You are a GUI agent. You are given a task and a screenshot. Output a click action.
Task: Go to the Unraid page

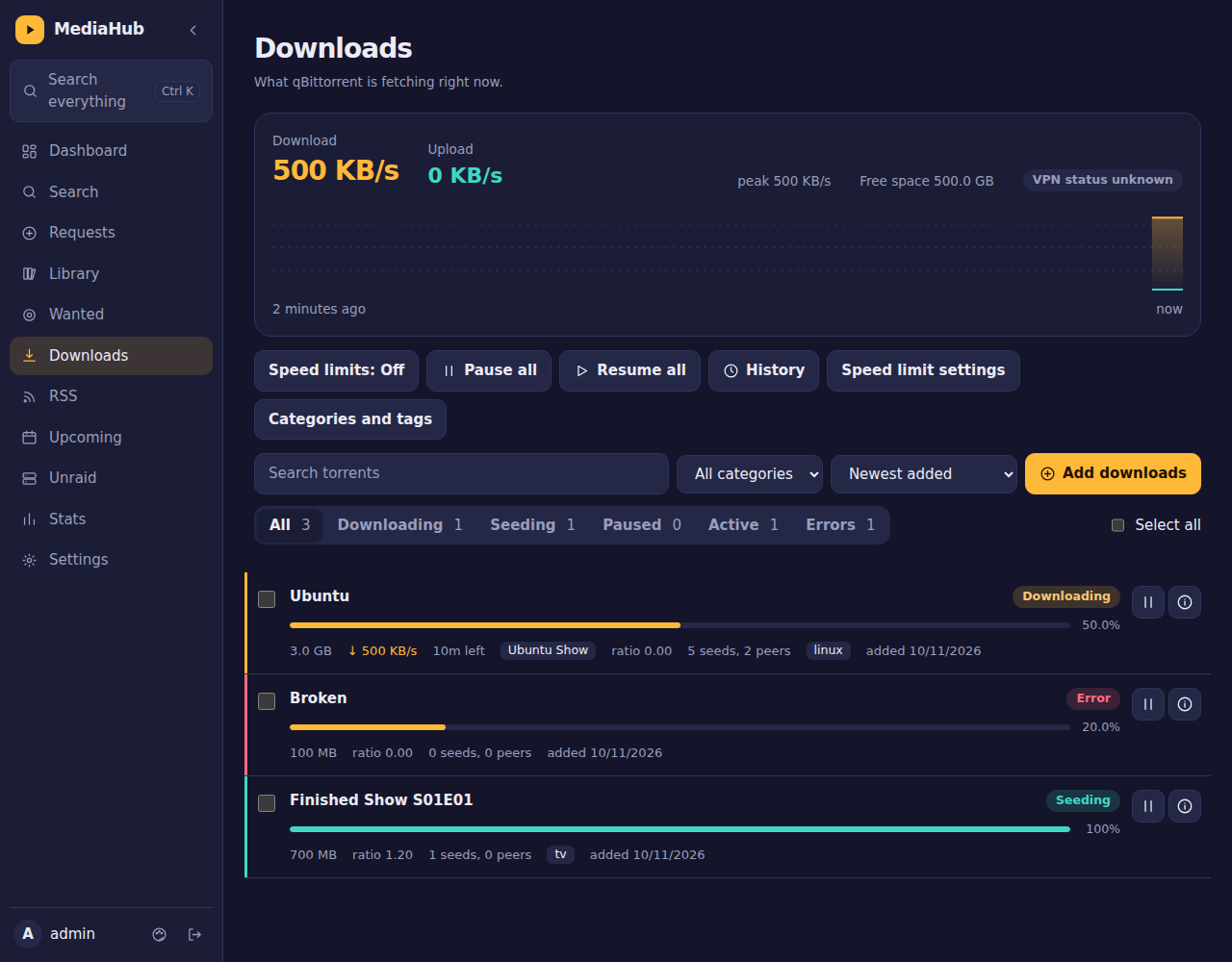click(x=111, y=478)
